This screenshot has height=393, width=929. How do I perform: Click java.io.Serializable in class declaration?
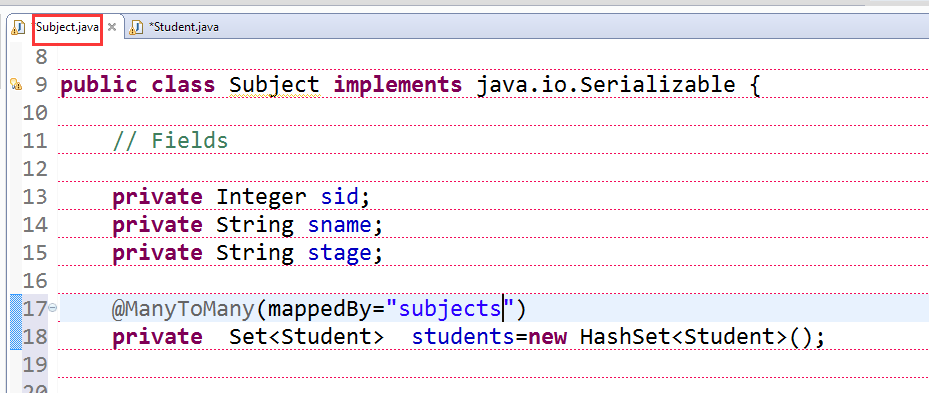point(606,85)
